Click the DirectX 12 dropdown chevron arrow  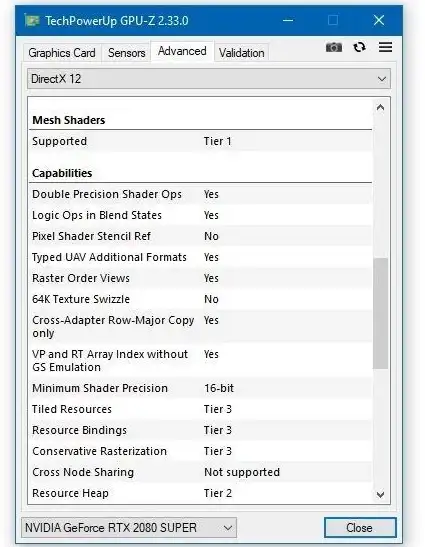coord(382,79)
